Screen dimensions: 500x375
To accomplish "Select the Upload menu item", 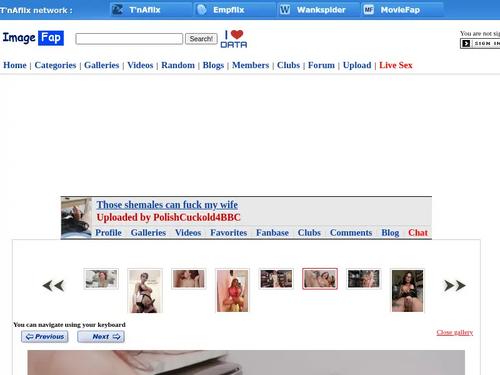I will click(357, 65).
